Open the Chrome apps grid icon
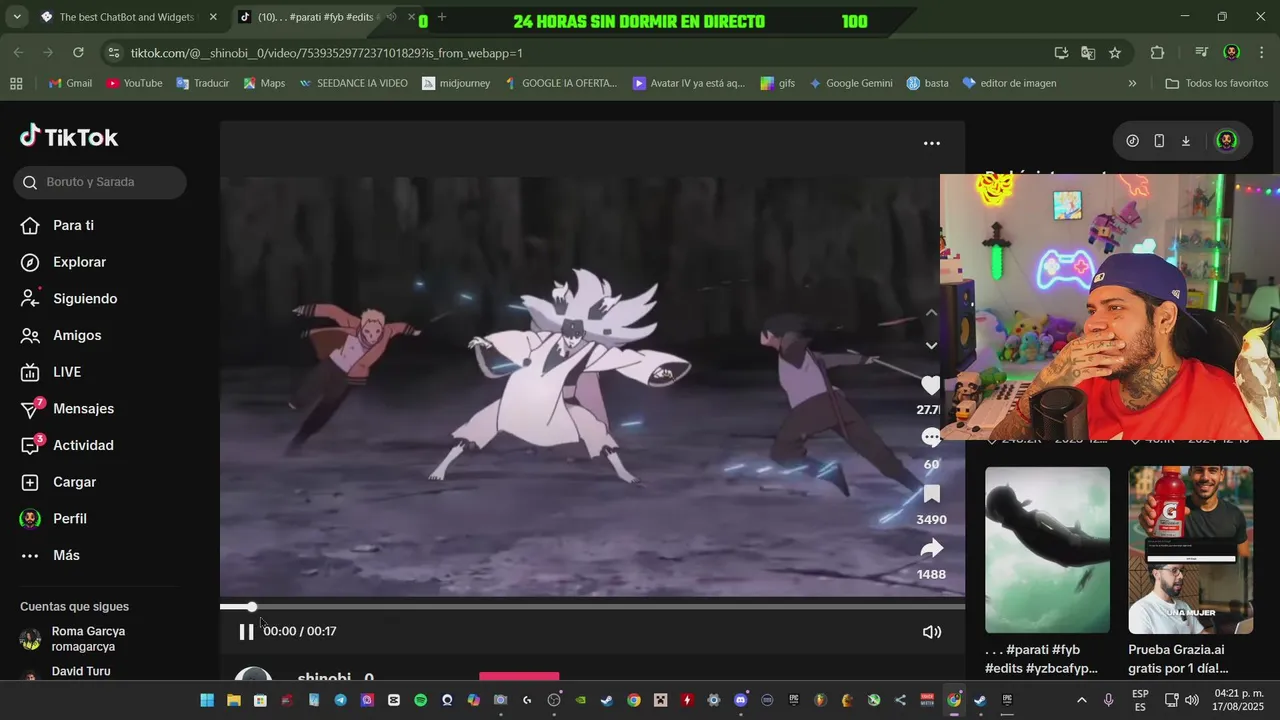The width and height of the screenshot is (1280, 720). tap(16, 83)
